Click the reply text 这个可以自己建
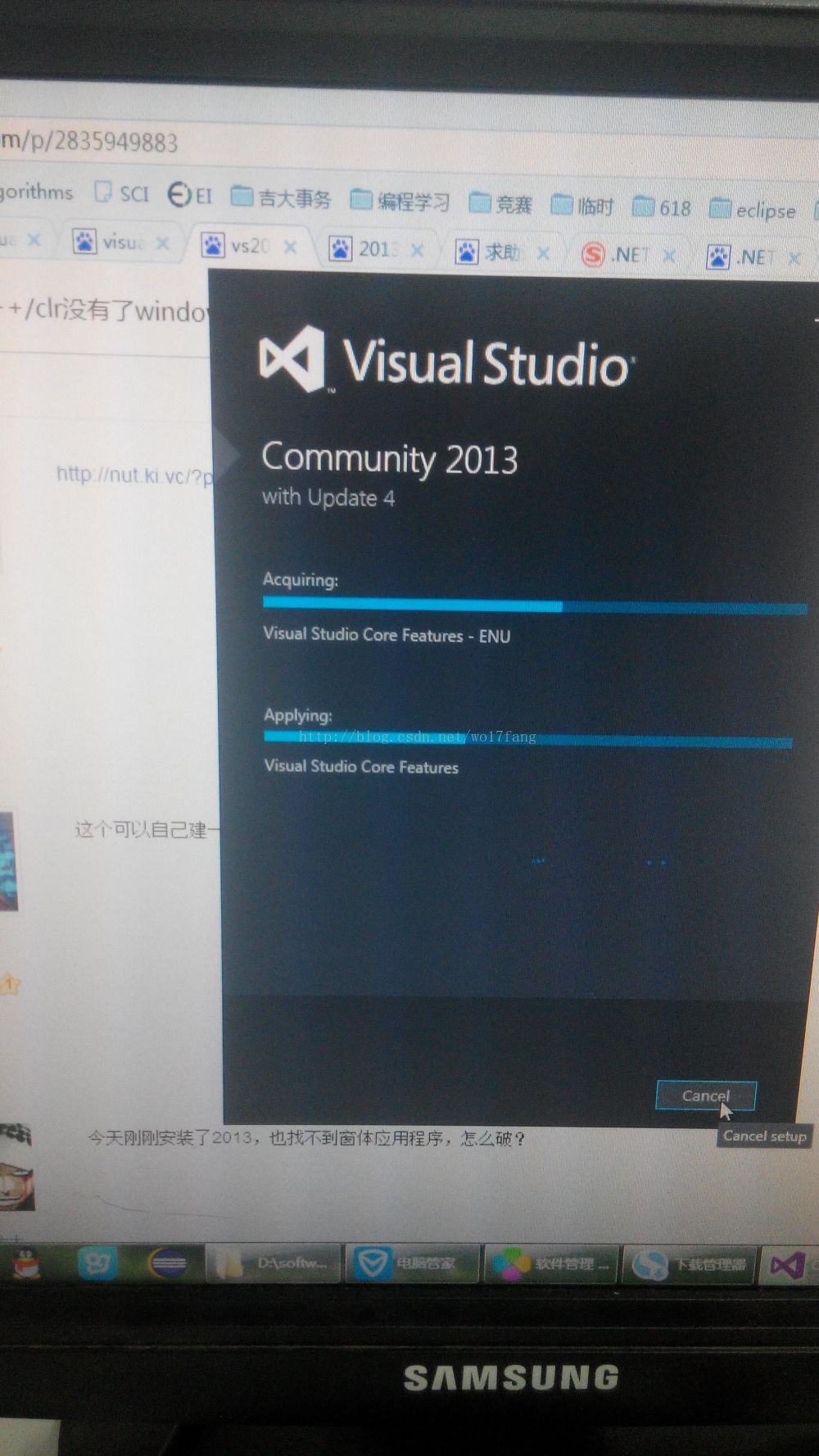819x1456 pixels. click(x=147, y=829)
